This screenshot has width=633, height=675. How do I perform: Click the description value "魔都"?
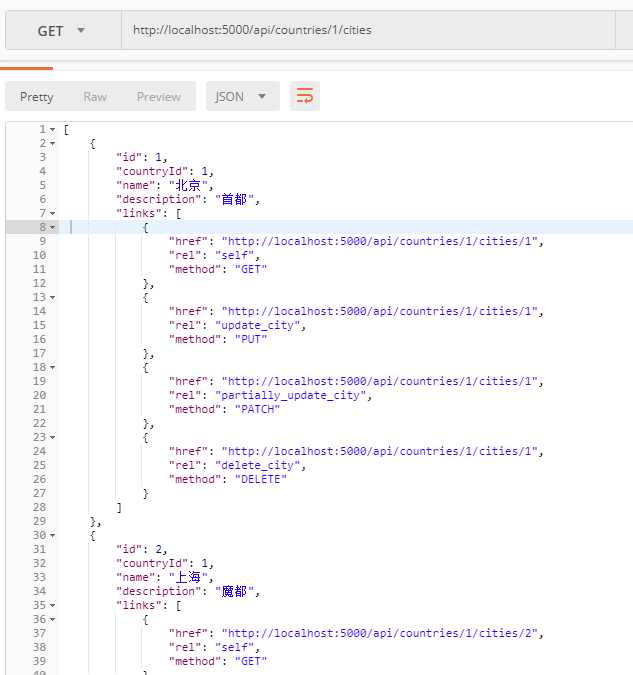click(x=234, y=591)
